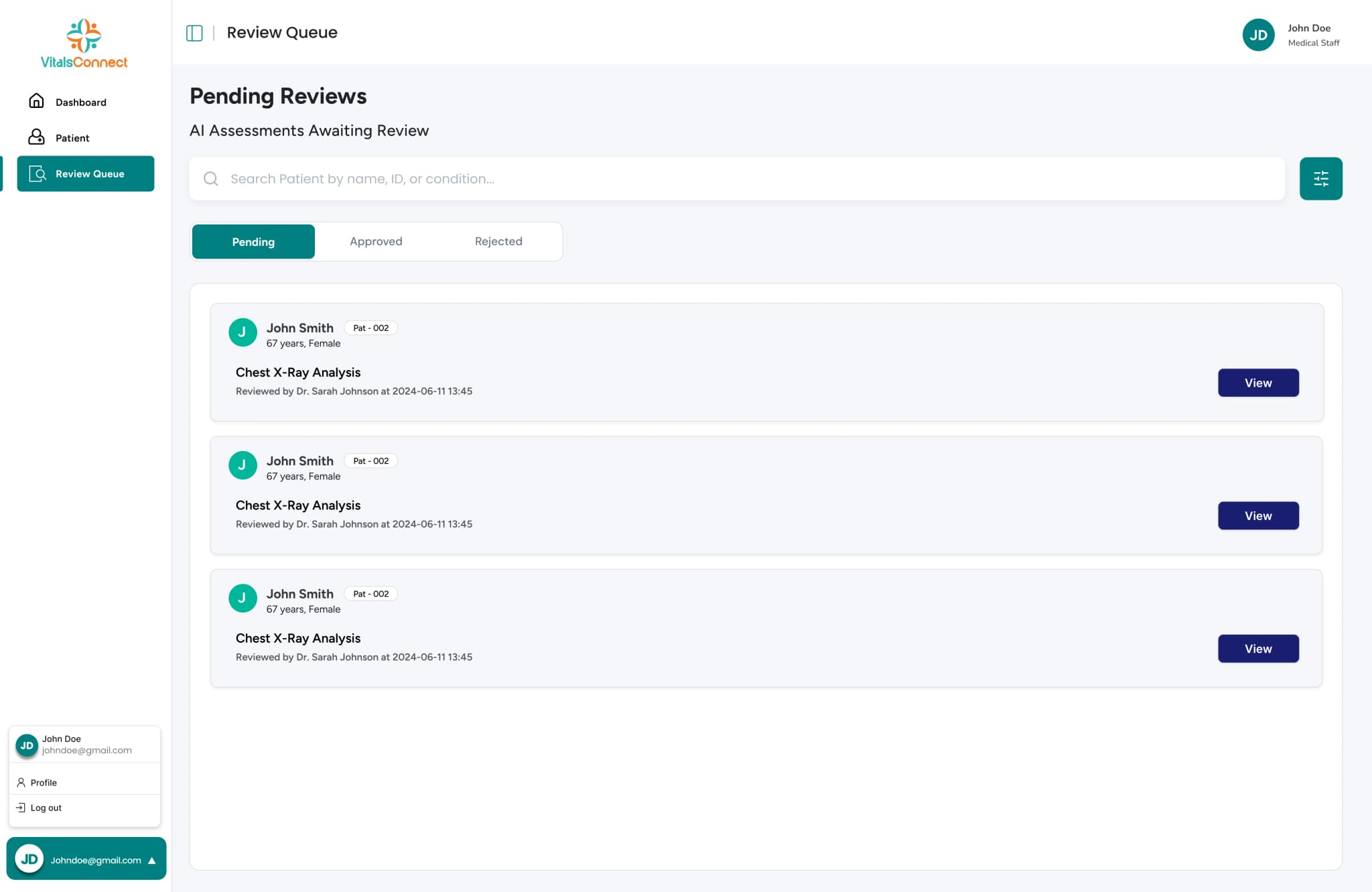Screen dimensions: 1372x892
Task: Toggle the sidebar panel icon
Action: [194, 33]
